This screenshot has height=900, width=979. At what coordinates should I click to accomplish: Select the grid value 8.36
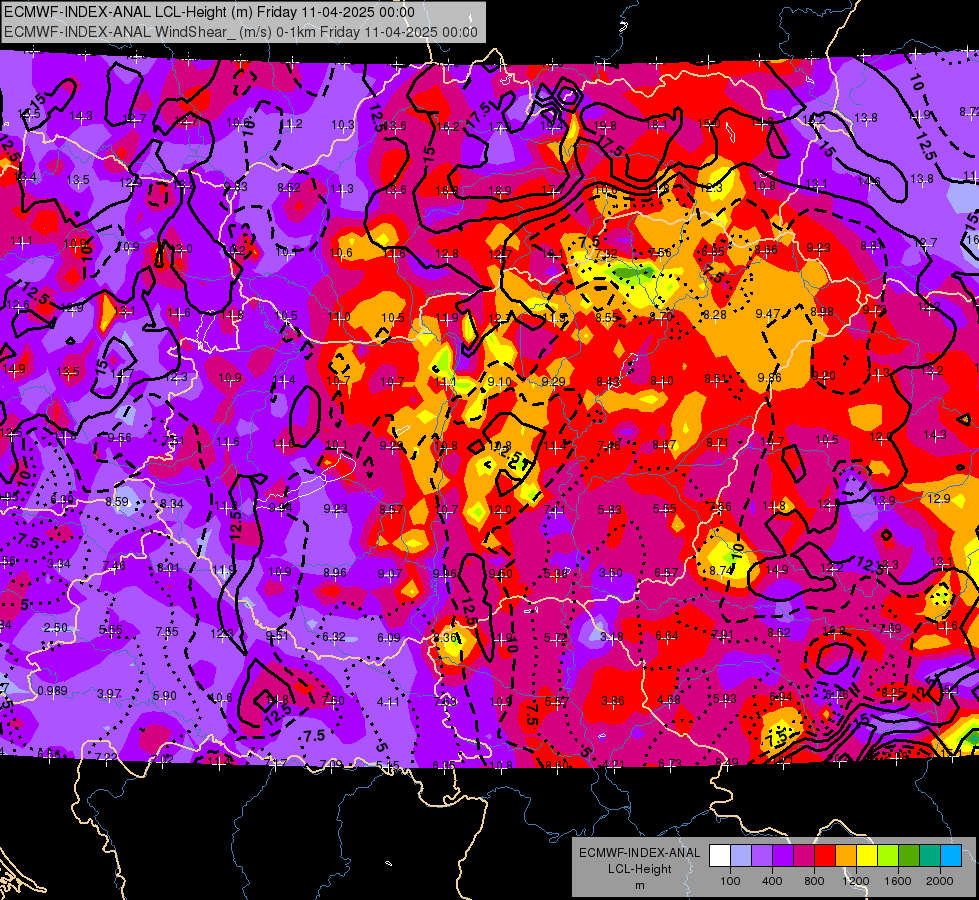pyautogui.click(x=445, y=638)
